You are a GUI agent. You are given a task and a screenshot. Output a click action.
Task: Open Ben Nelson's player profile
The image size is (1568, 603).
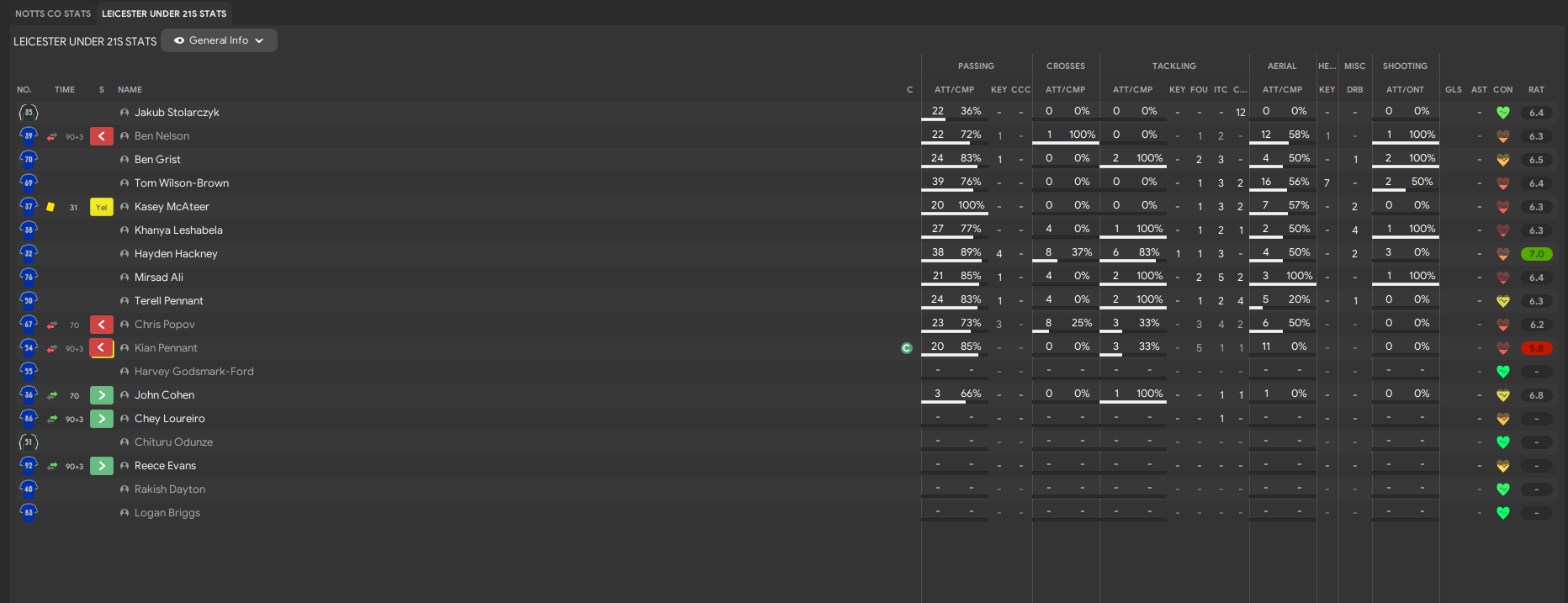pos(162,136)
